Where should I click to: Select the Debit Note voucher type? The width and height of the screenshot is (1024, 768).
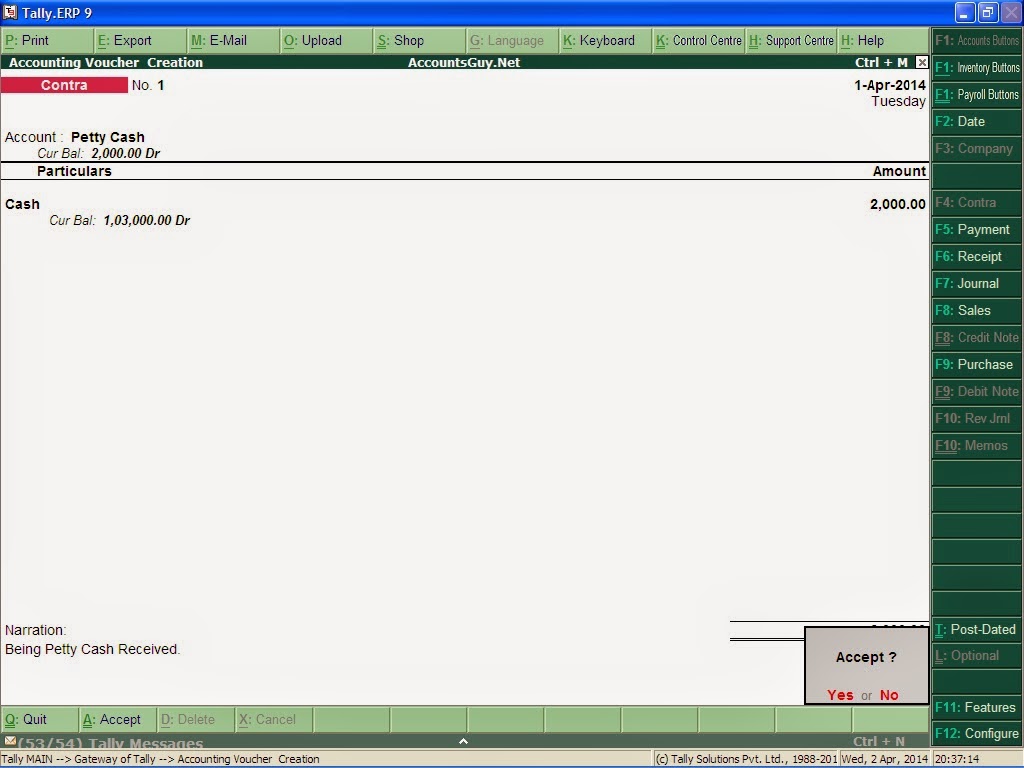pos(976,391)
